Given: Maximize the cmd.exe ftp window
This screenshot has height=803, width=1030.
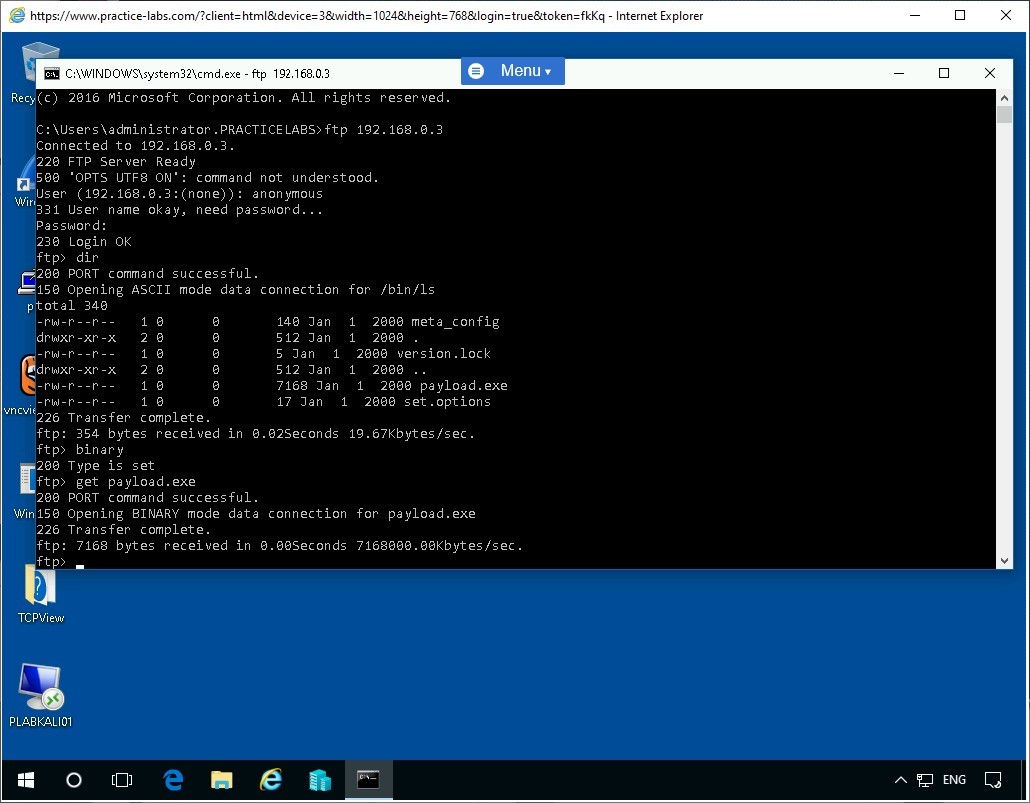Looking at the screenshot, I should pyautogui.click(x=943, y=73).
